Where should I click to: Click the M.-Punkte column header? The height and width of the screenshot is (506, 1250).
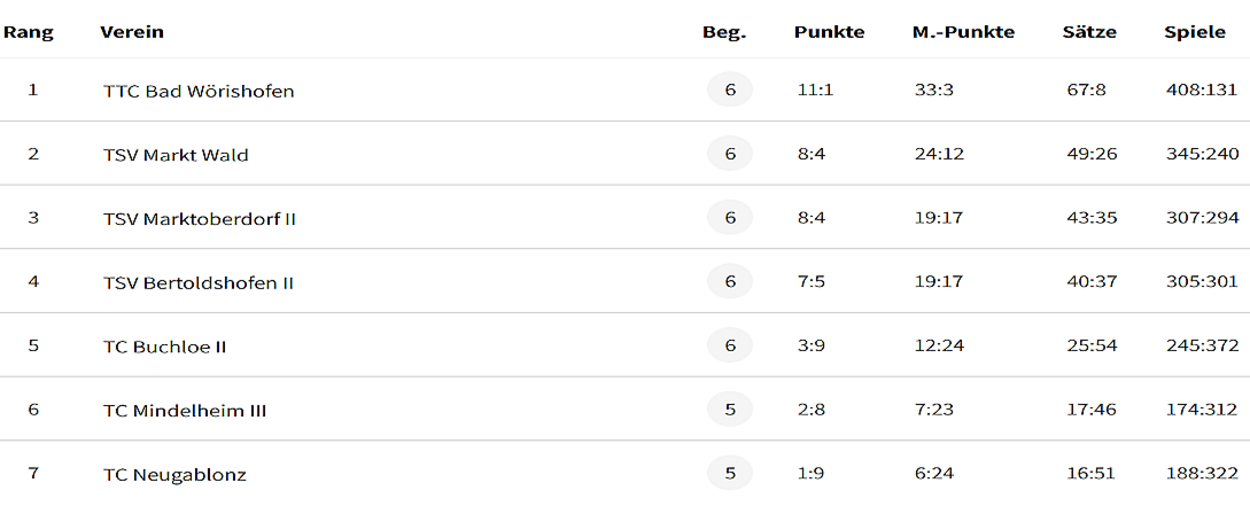pyautogui.click(x=963, y=32)
